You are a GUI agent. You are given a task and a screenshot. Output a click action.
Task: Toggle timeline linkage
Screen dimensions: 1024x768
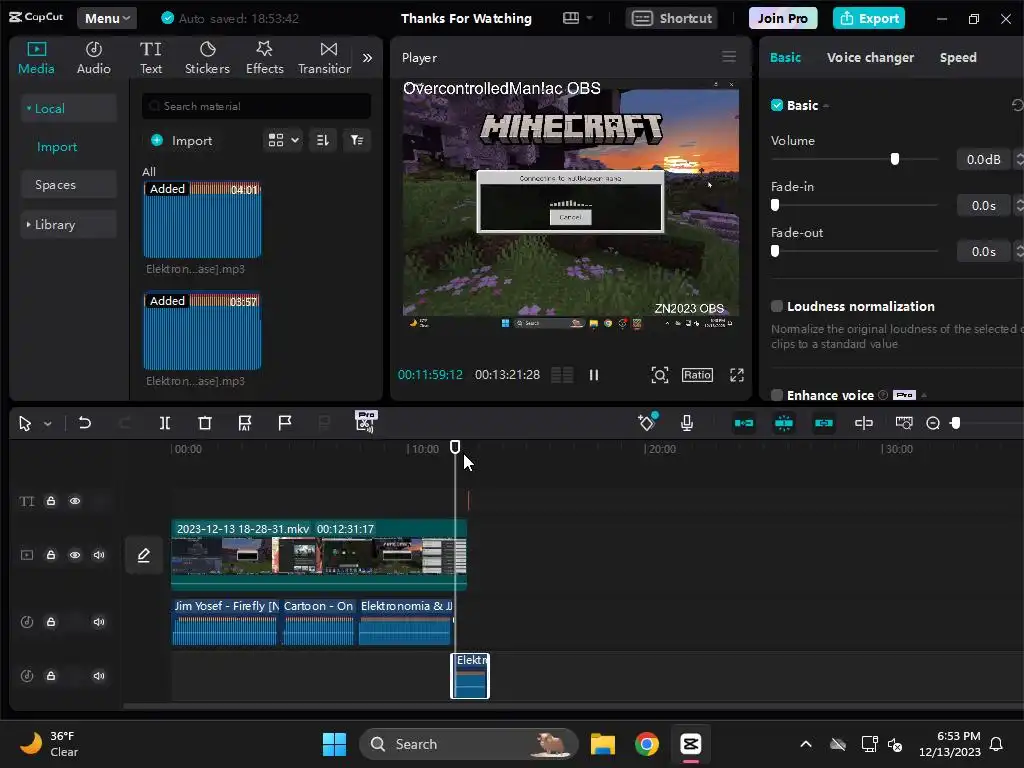pos(824,423)
